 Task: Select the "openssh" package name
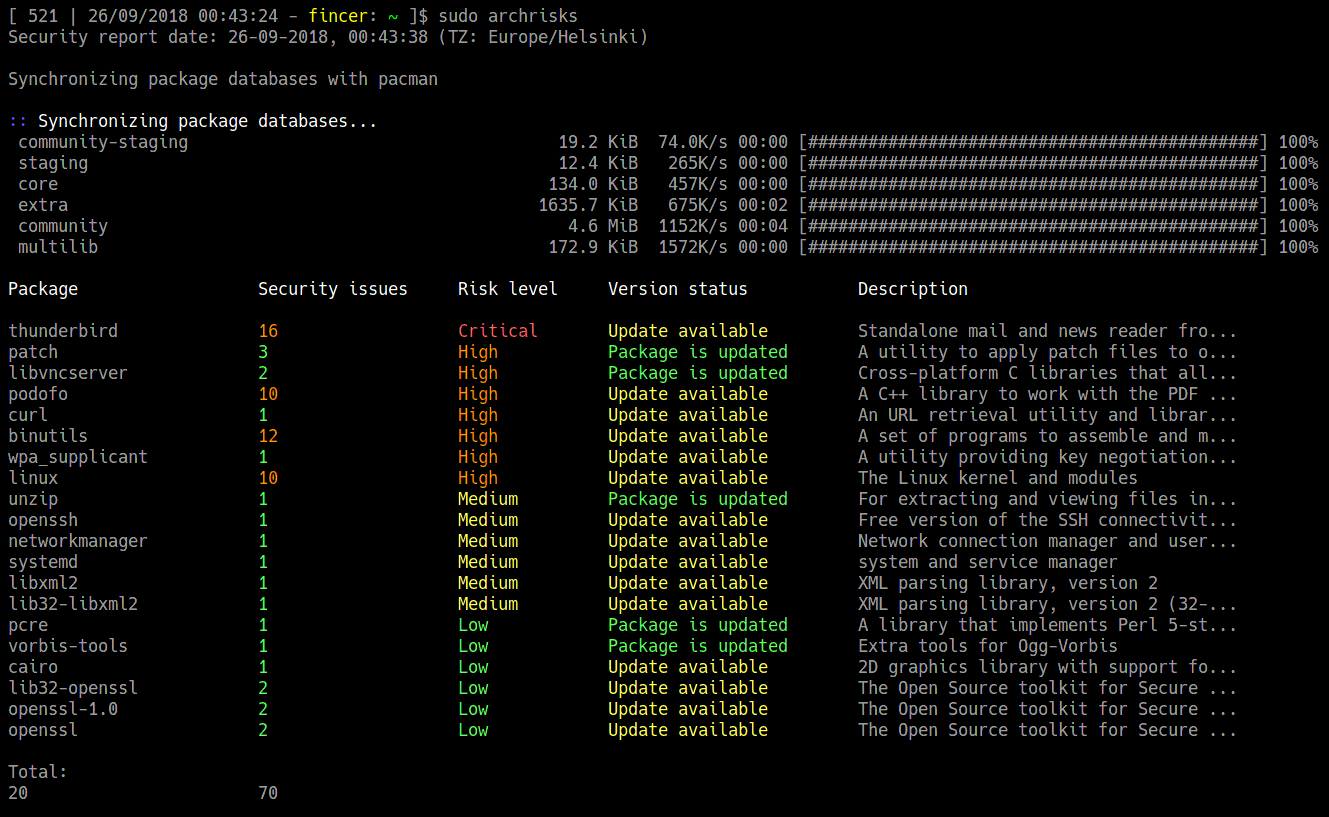click(x=43, y=520)
